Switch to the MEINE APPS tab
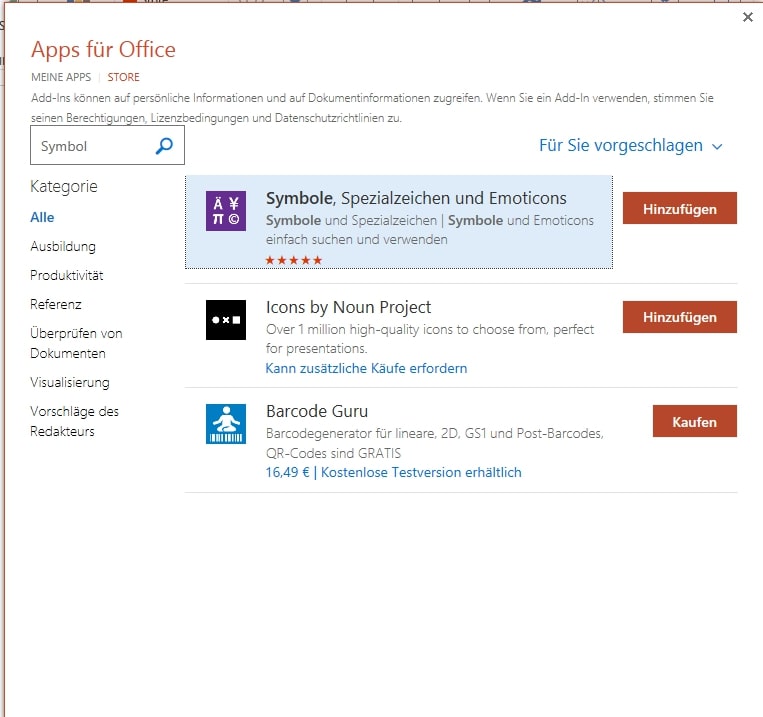The width and height of the screenshot is (763, 717). coord(61,77)
